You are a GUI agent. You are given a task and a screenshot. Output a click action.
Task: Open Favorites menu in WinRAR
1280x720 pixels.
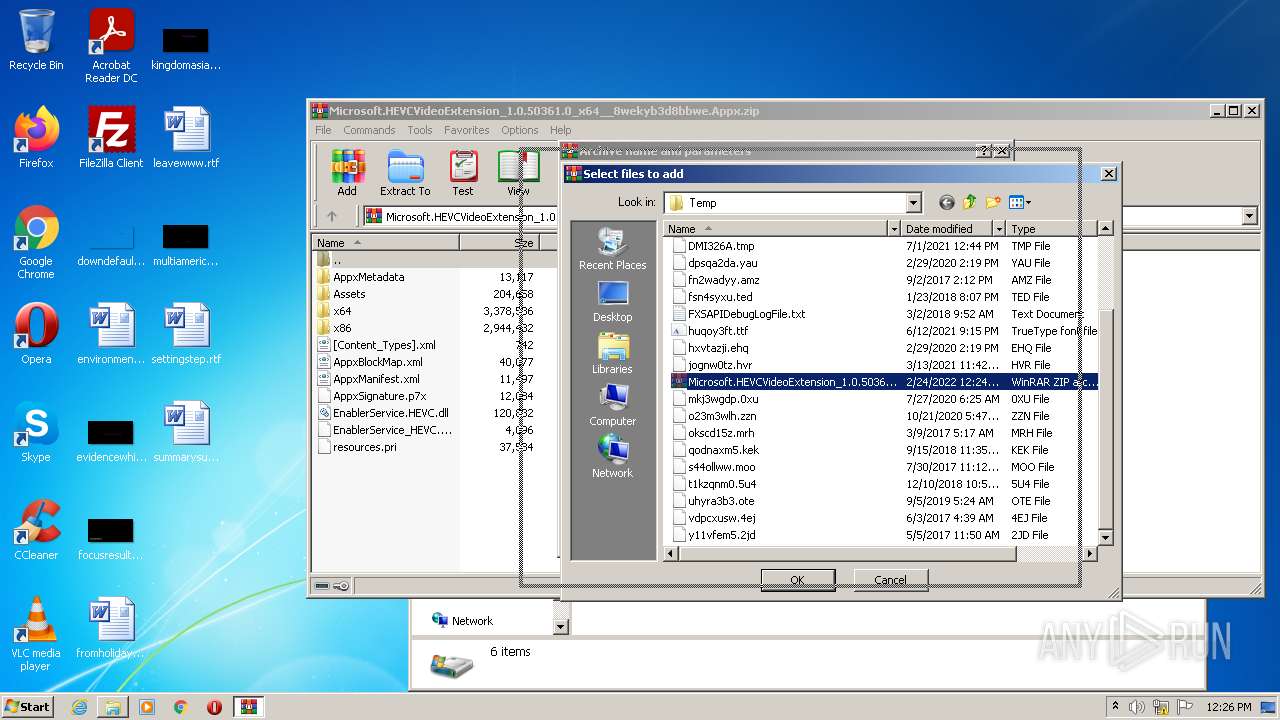point(467,130)
